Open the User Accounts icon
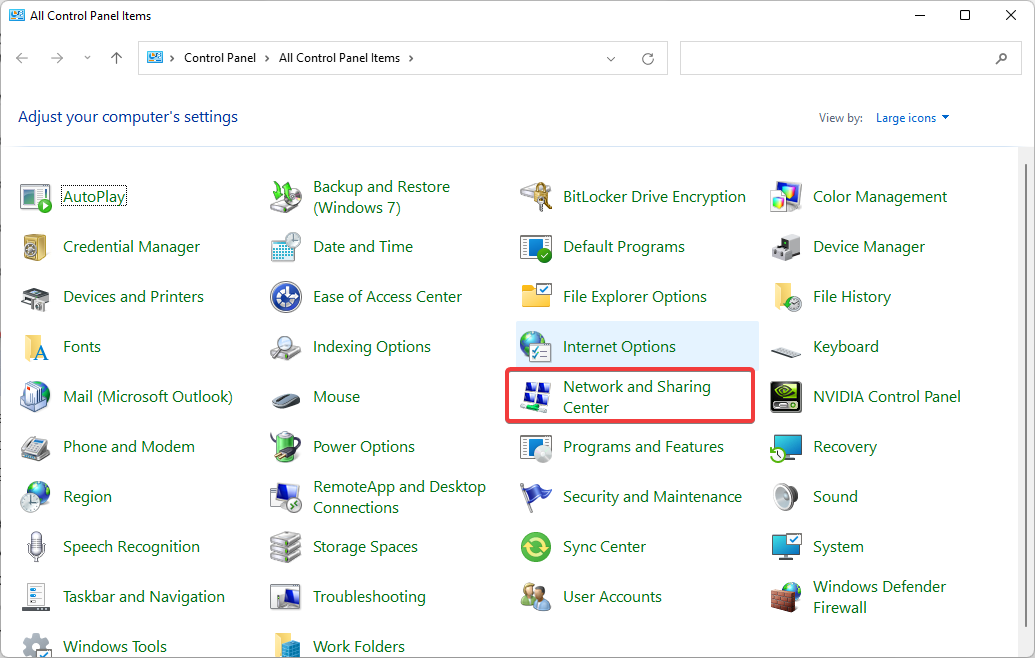Screen dimensions: 1035x658 [x=536, y=597]
